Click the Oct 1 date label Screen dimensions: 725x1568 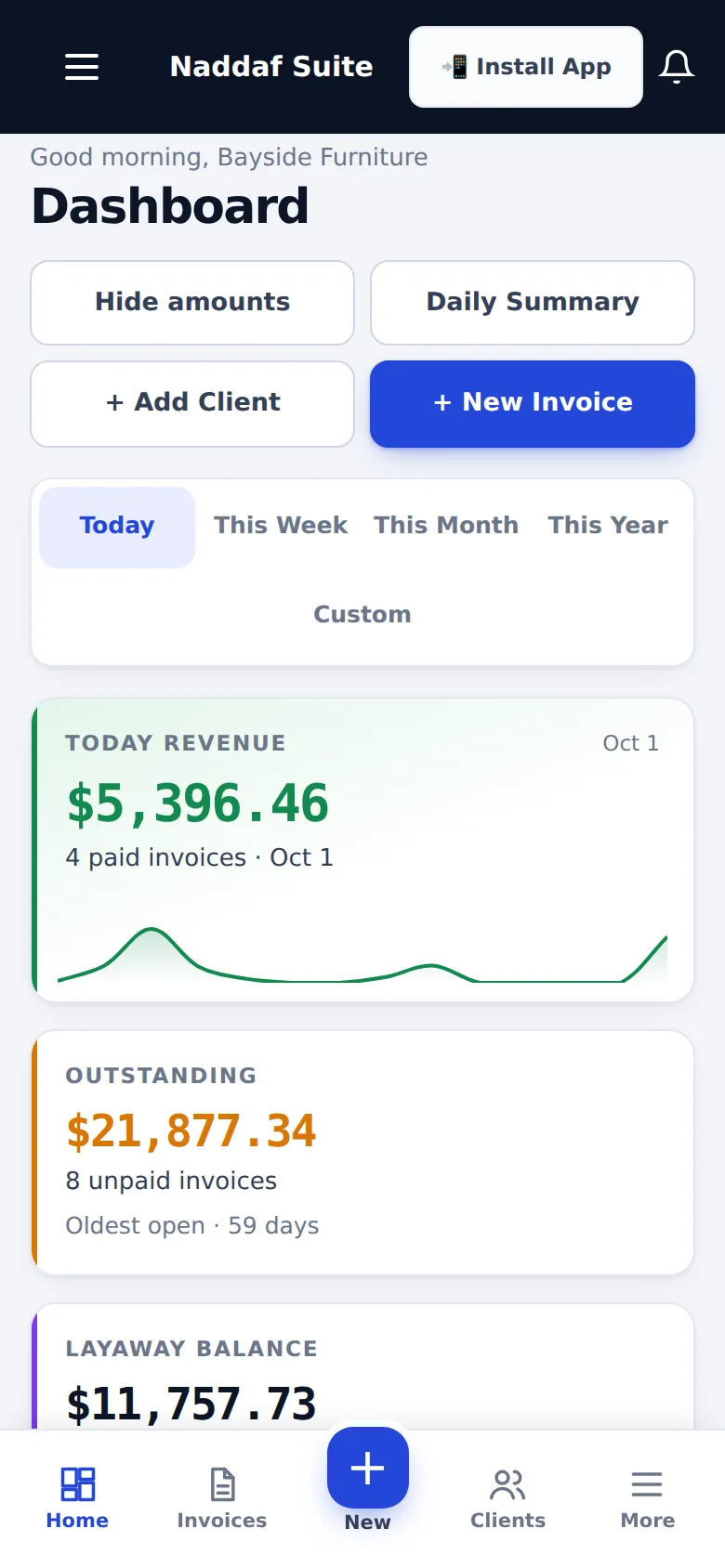[x=630, y=743]
